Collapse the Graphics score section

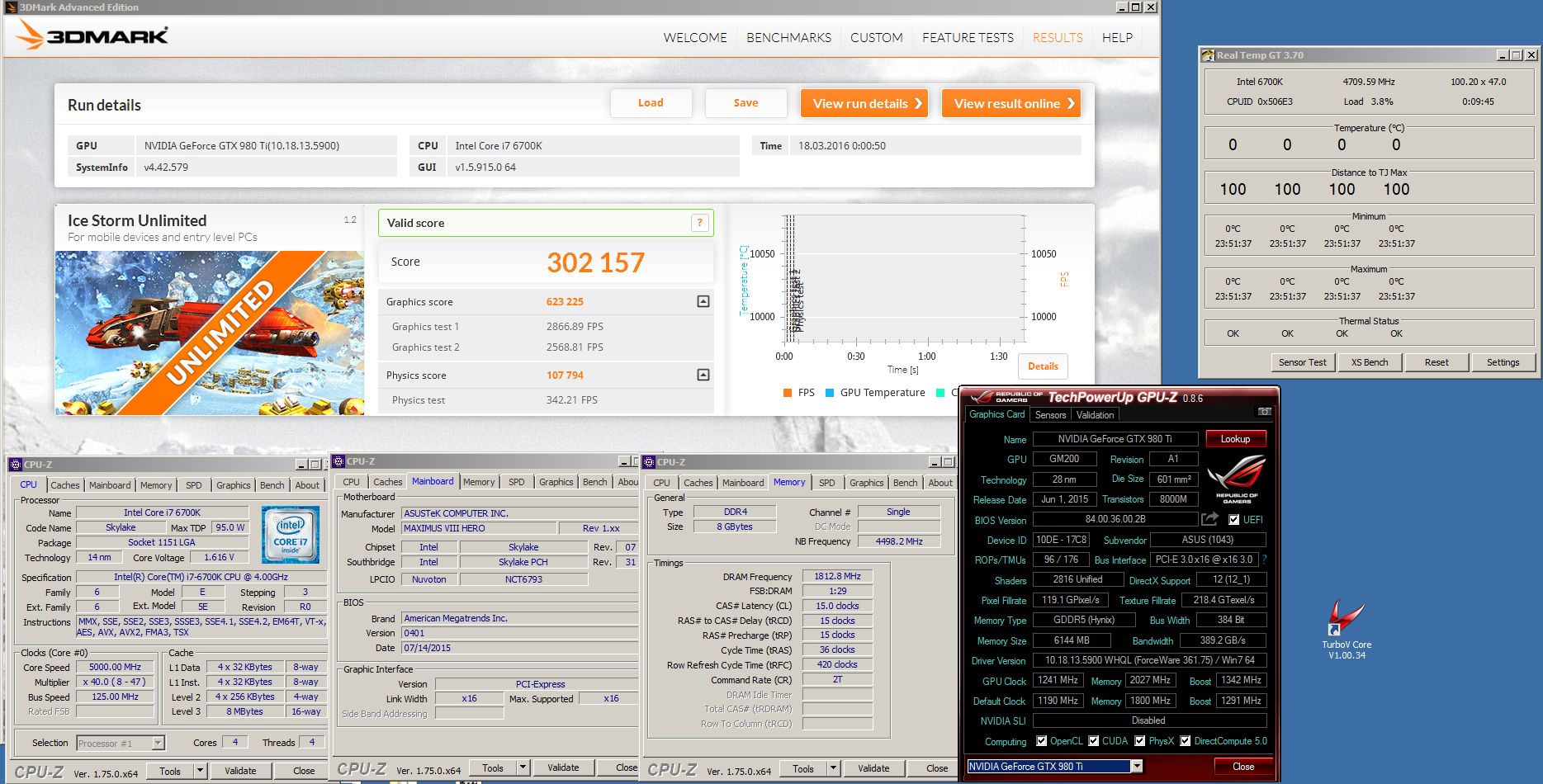pos(703,301)
